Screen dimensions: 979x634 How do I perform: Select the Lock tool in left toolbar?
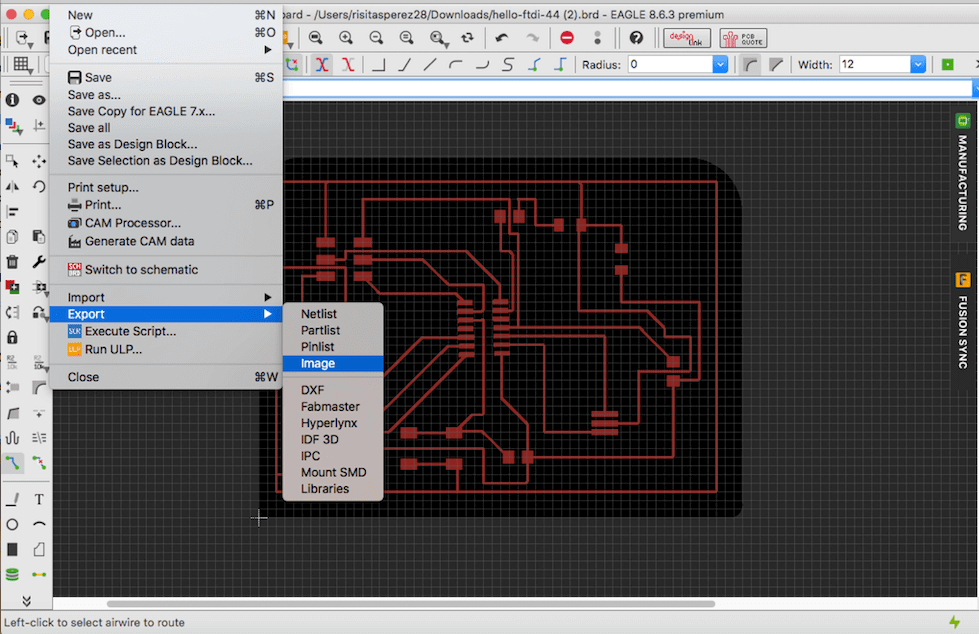pyautogui.click(x=12, y=337)
